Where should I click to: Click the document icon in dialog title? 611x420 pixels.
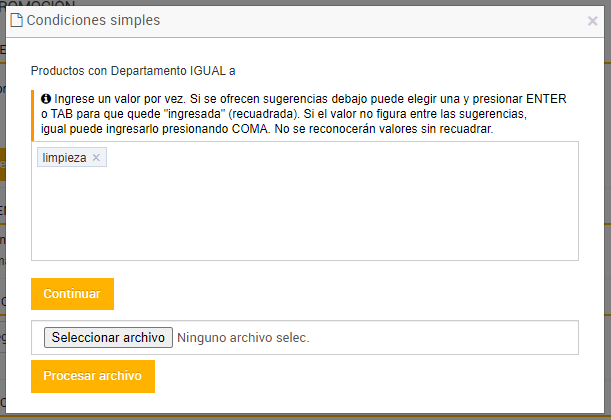[15, 20]
